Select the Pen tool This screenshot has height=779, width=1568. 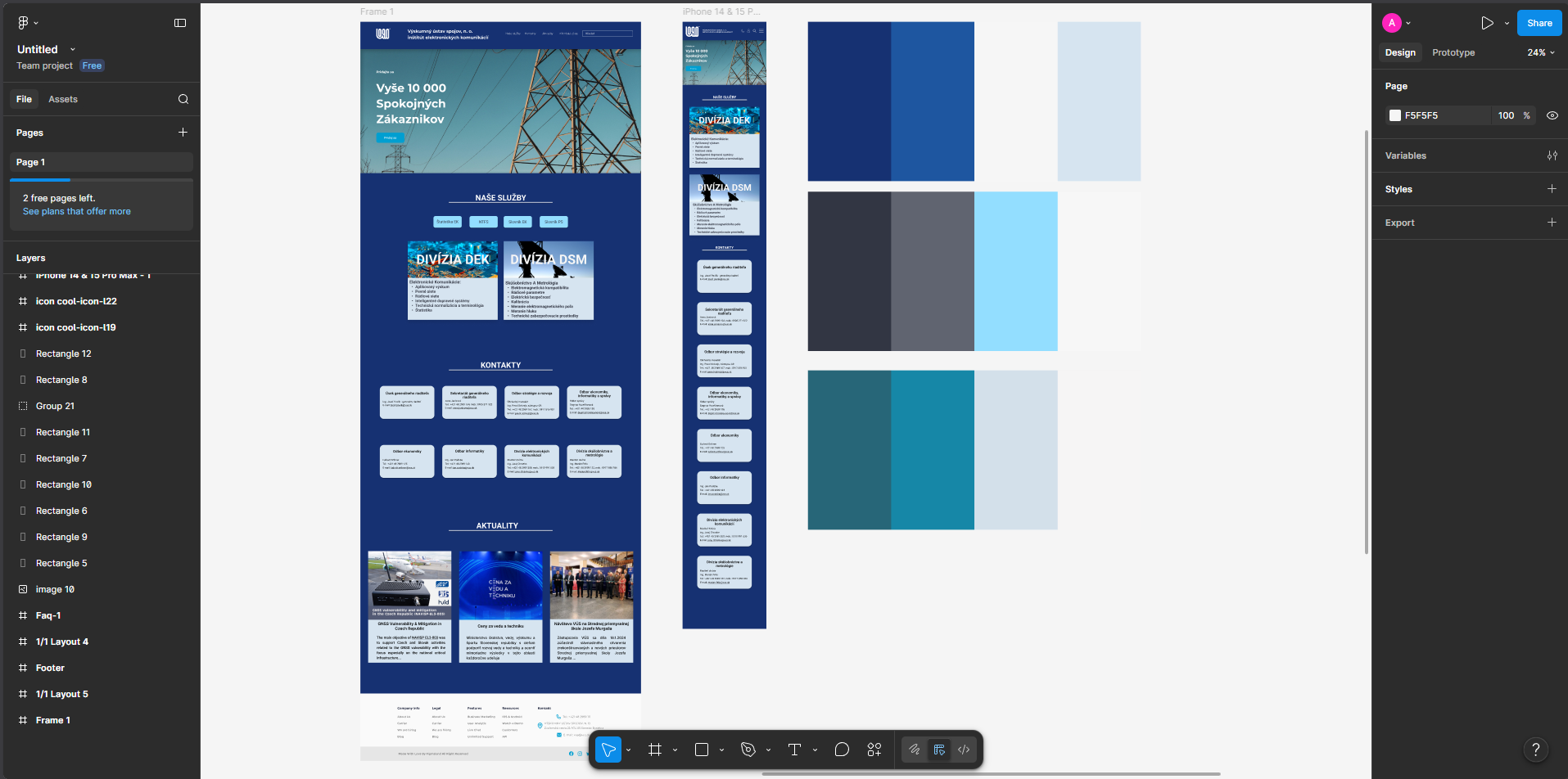click(x=748, y=750)
